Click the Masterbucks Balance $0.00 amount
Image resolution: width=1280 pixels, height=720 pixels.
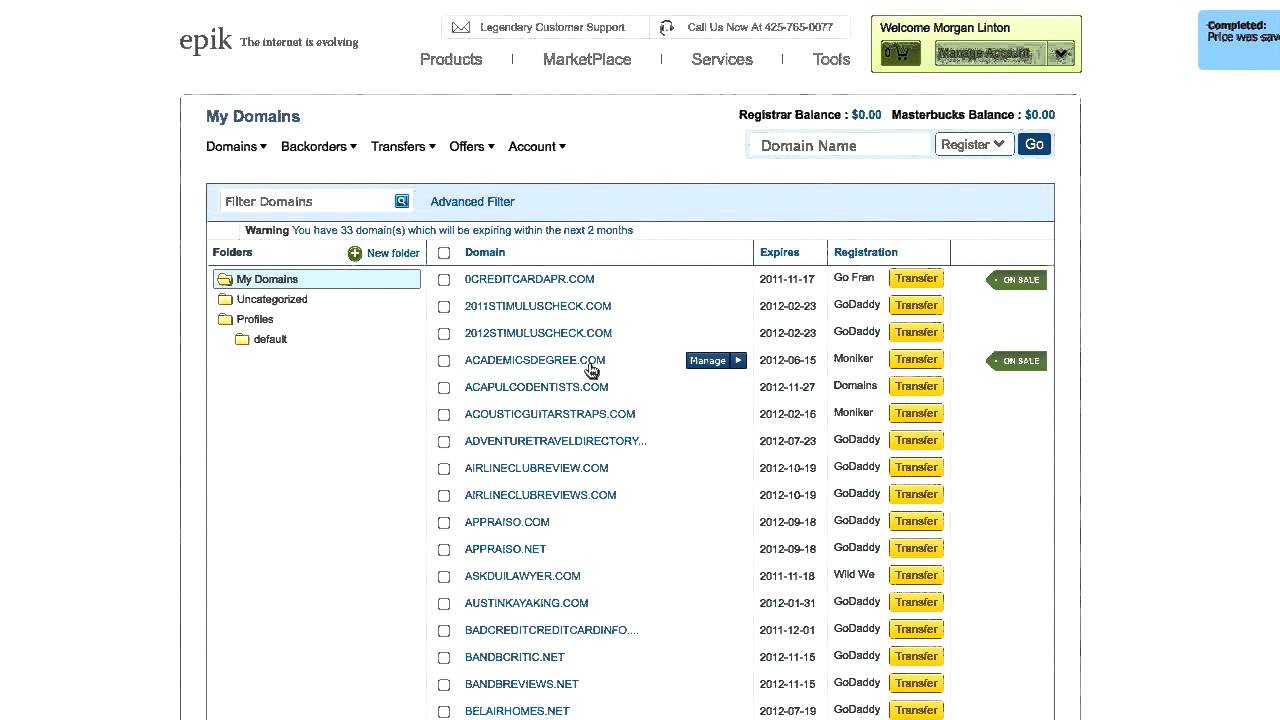1040,115
